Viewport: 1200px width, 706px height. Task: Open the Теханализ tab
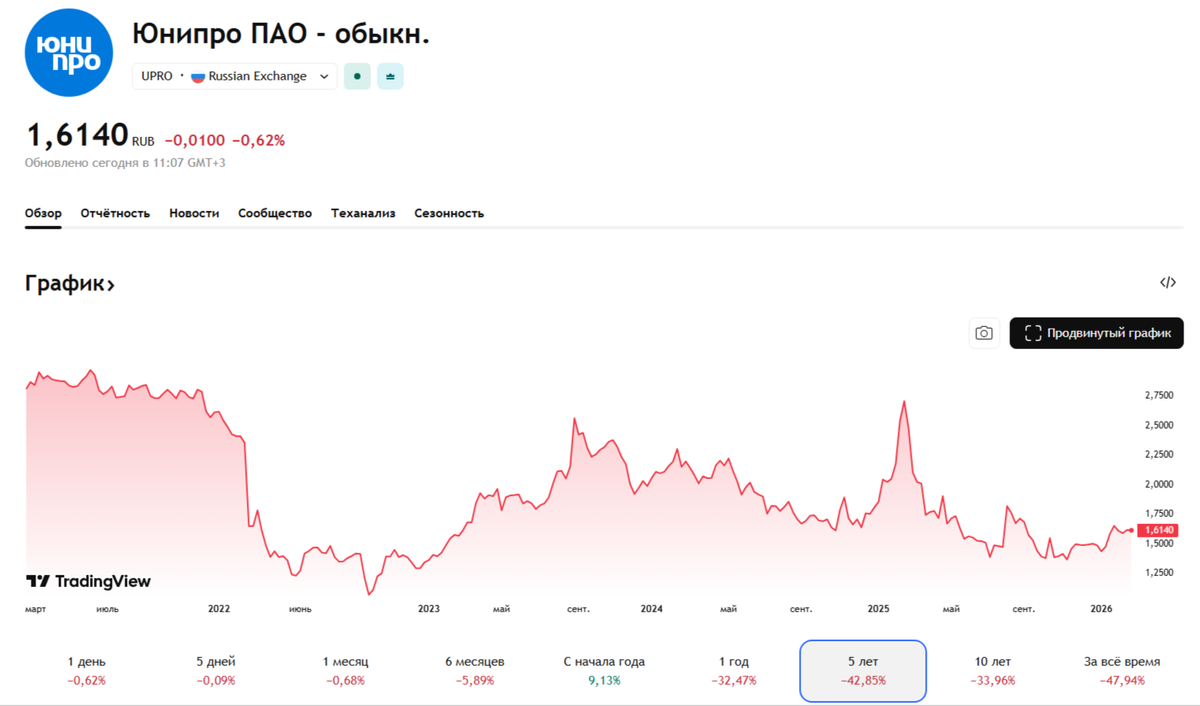pyautogui.click(x=363, y=213)
